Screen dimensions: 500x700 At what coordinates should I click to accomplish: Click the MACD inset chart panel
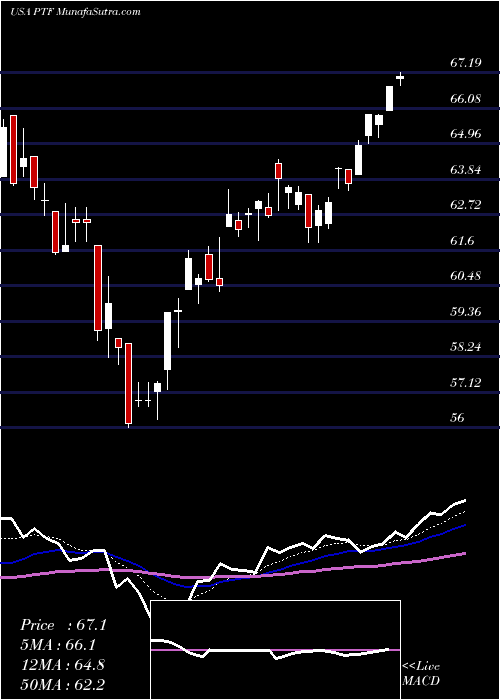click(x=275, y=650)
